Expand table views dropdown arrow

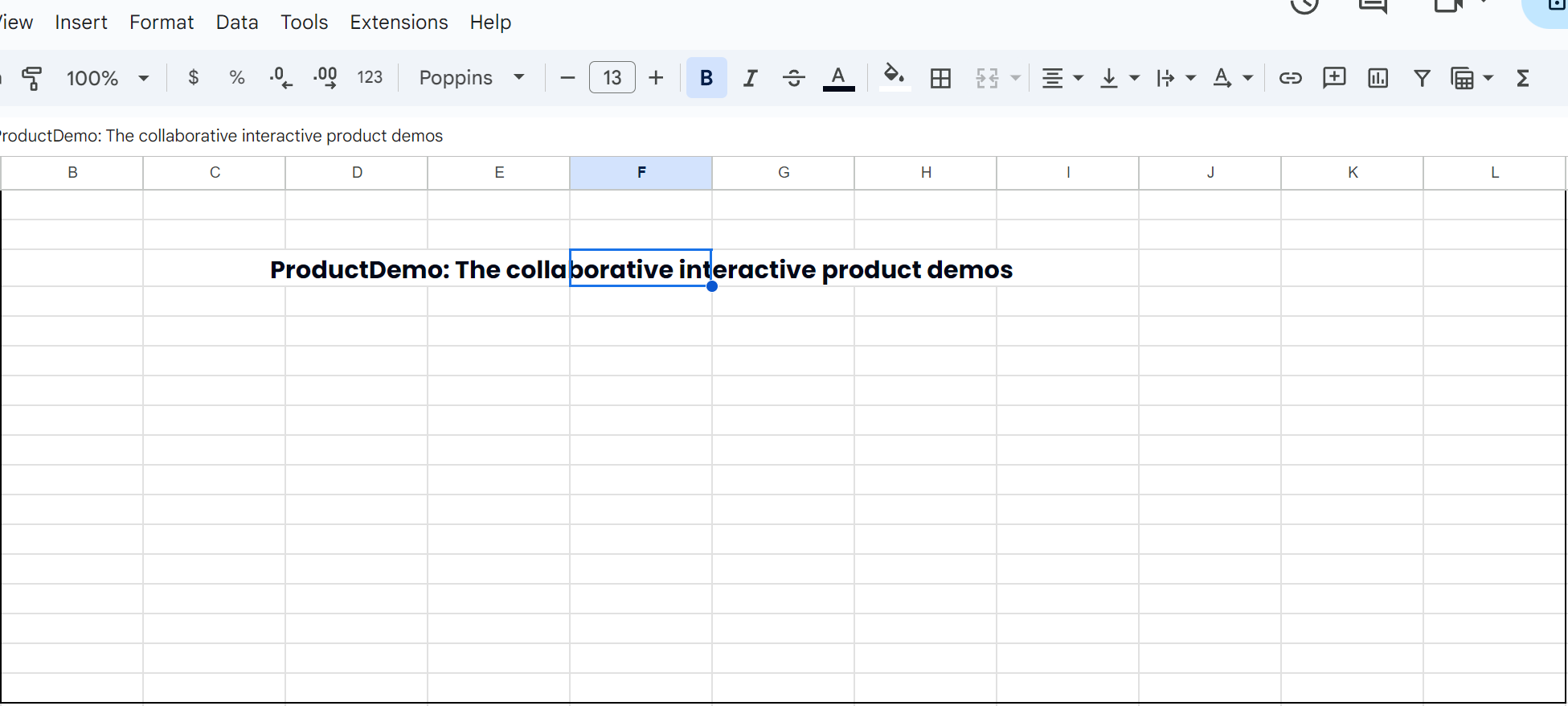1488,78
